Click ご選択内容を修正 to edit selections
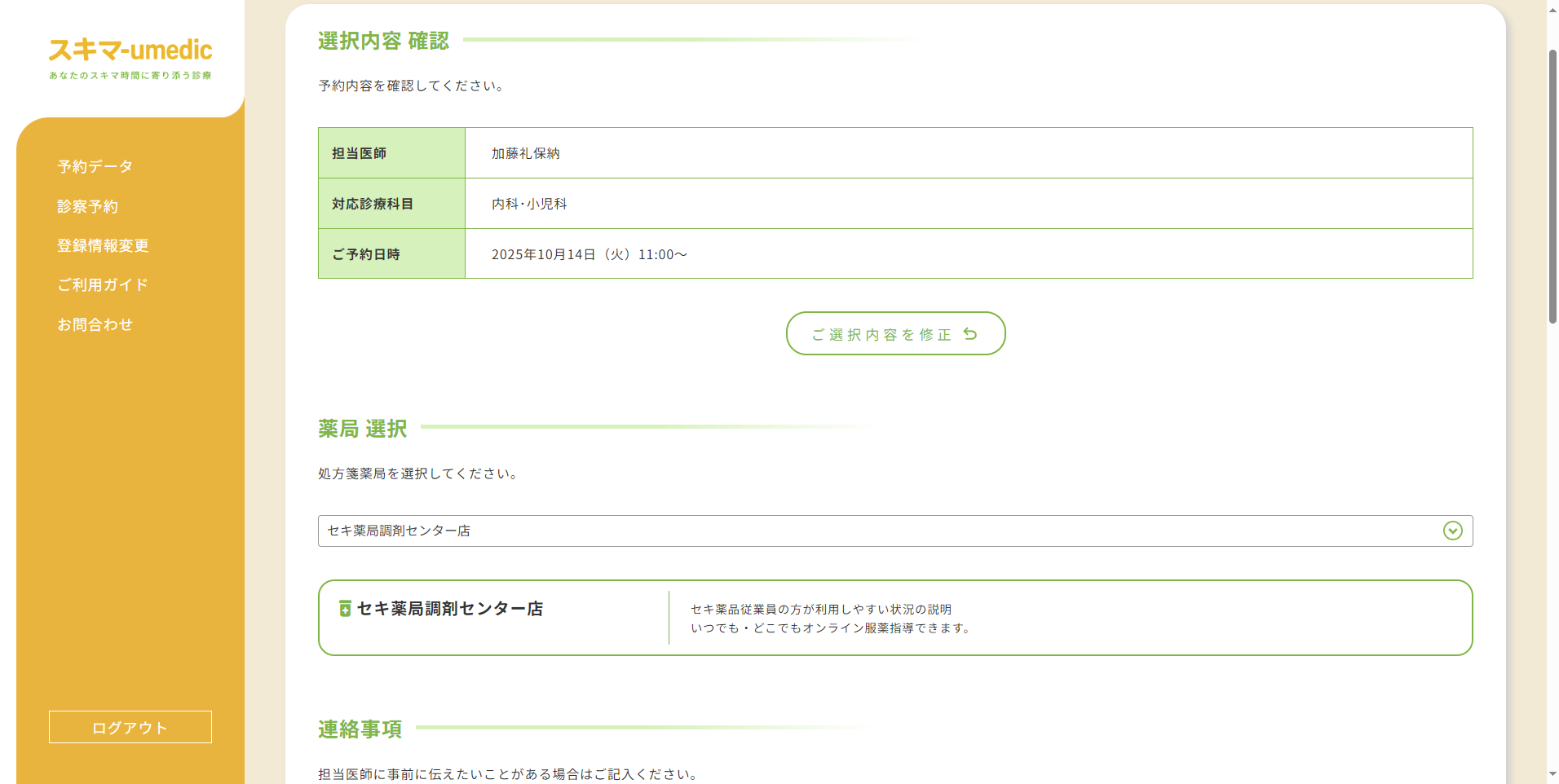 click(895, 333)
